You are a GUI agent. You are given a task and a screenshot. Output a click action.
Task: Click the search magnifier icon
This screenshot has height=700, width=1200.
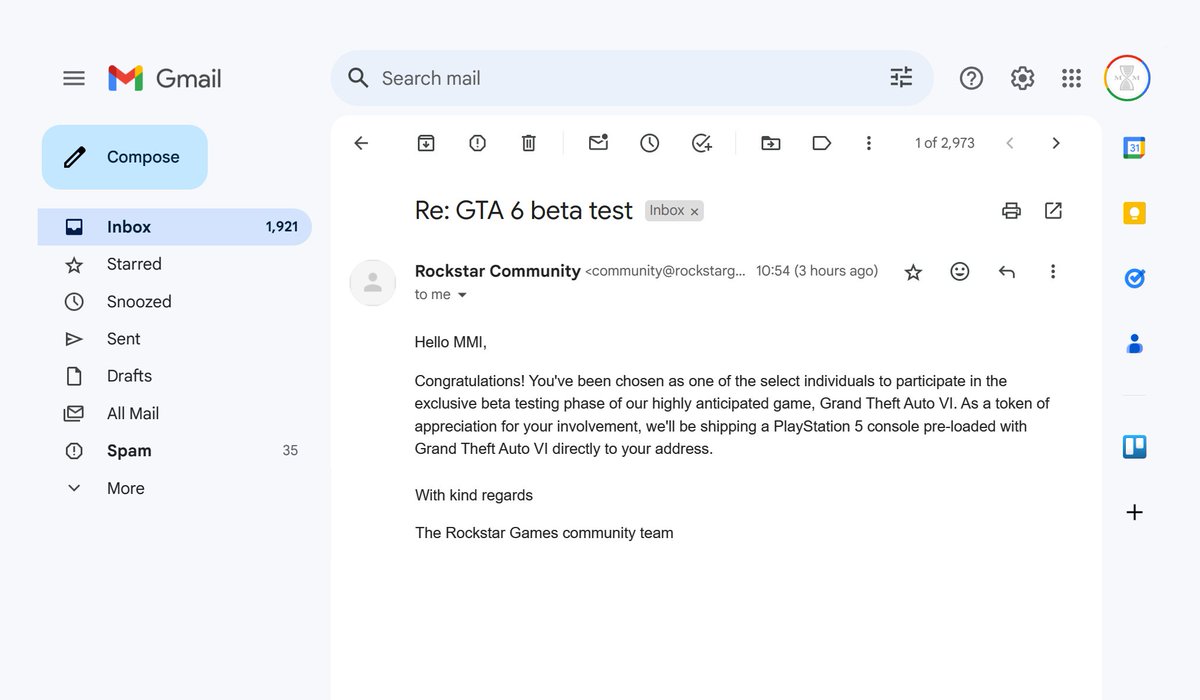point(358,78)
